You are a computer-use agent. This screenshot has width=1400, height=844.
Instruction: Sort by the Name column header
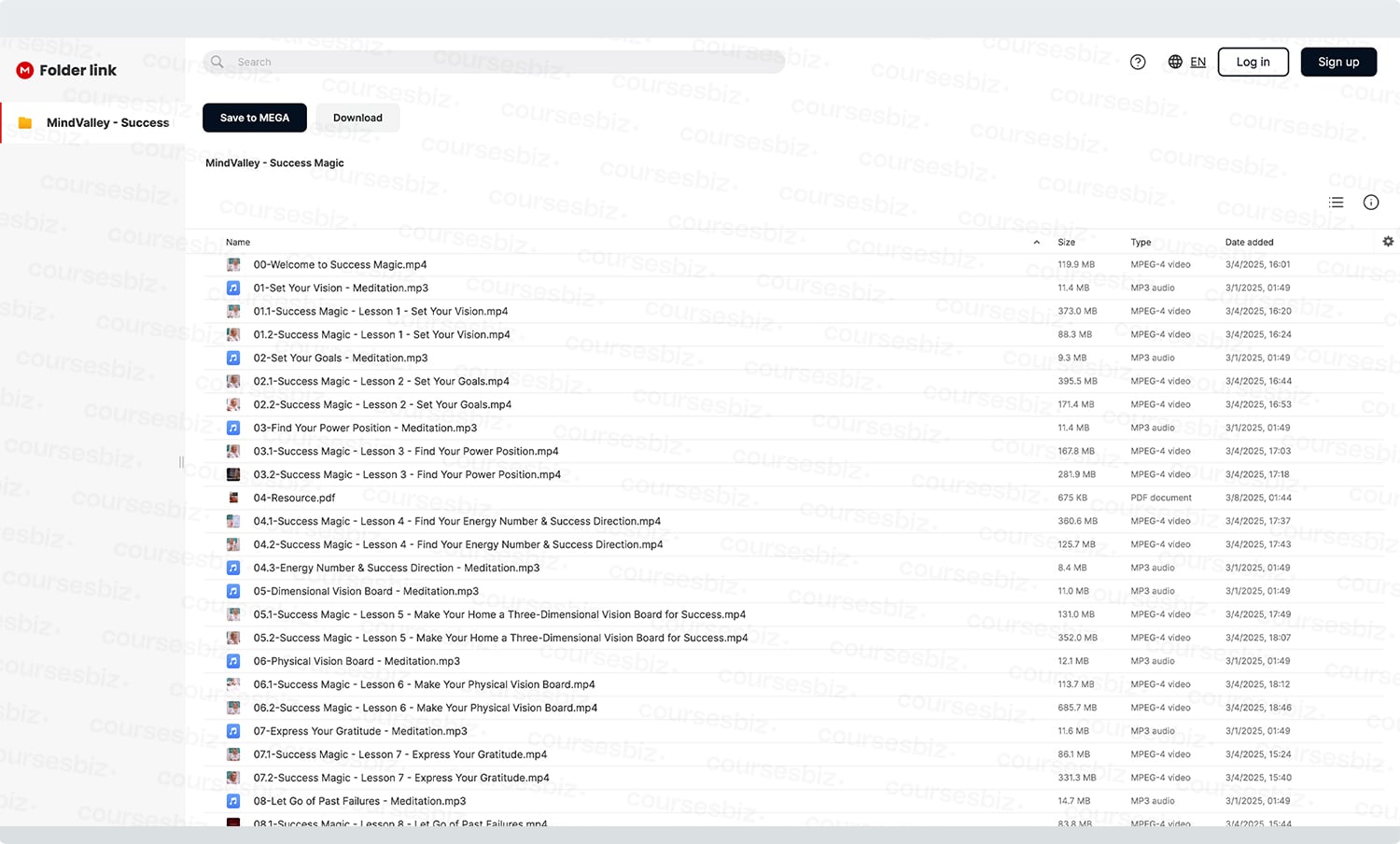[238, 242]
